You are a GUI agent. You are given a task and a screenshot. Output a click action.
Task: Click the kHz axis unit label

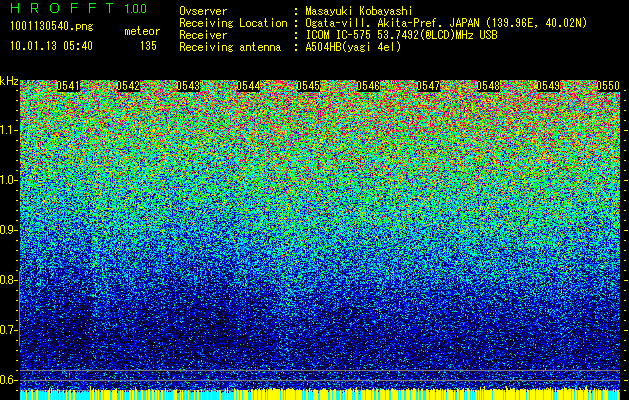[9, 81]
